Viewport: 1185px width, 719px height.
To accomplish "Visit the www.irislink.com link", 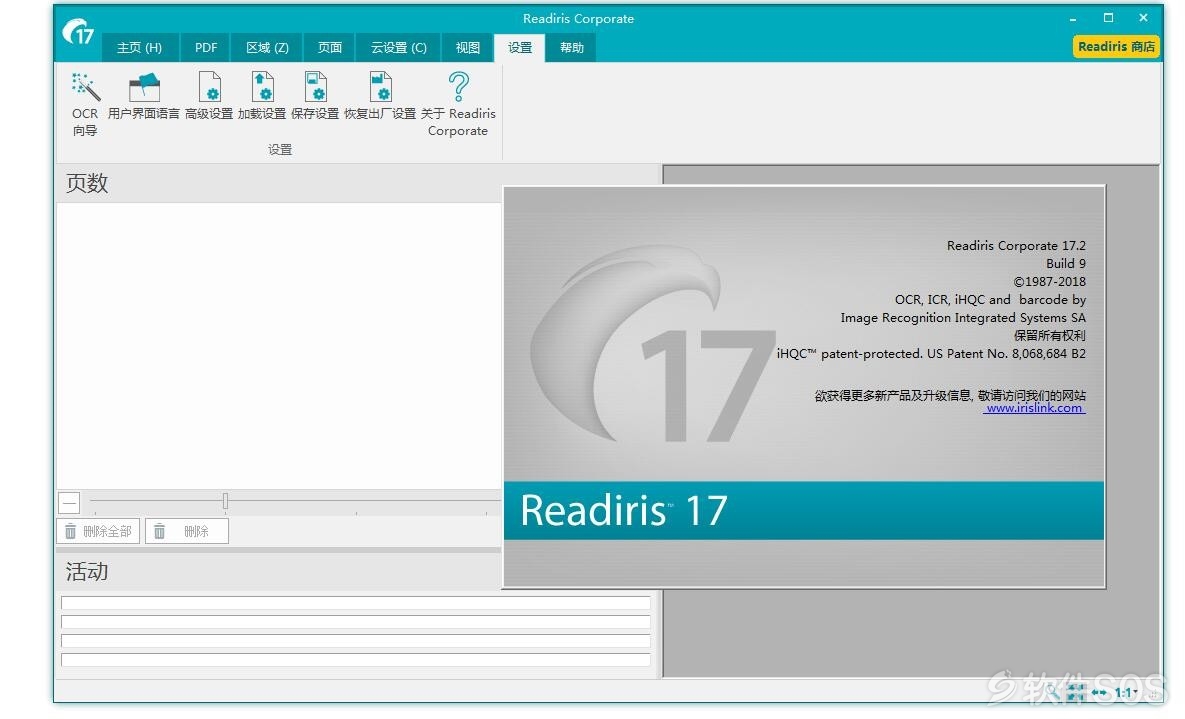I will click(x=1035, y=408).
